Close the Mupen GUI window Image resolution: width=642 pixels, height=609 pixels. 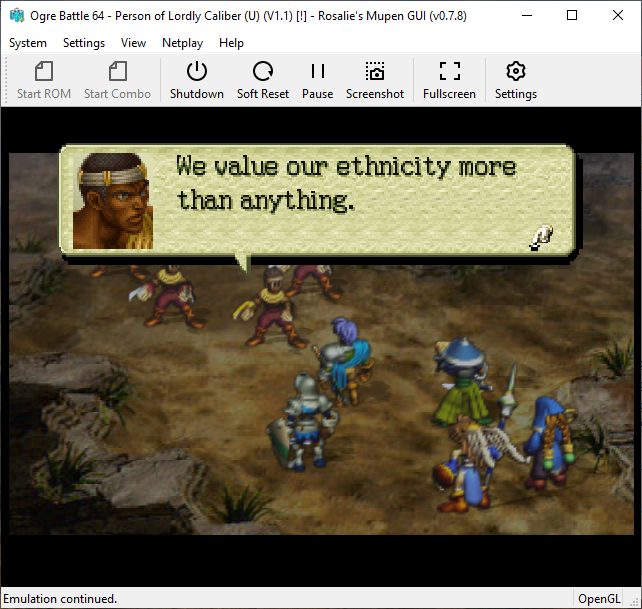point(618,16)
